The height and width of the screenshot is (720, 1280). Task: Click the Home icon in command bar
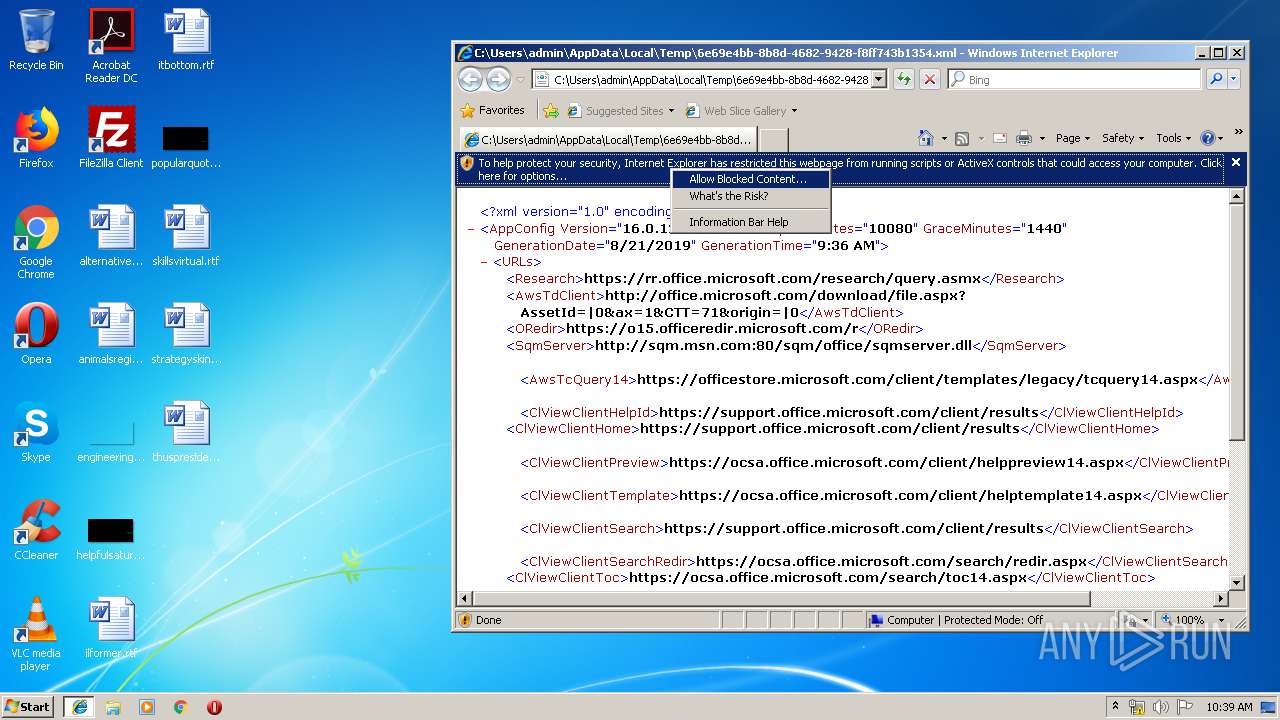(x=925, y=138)
